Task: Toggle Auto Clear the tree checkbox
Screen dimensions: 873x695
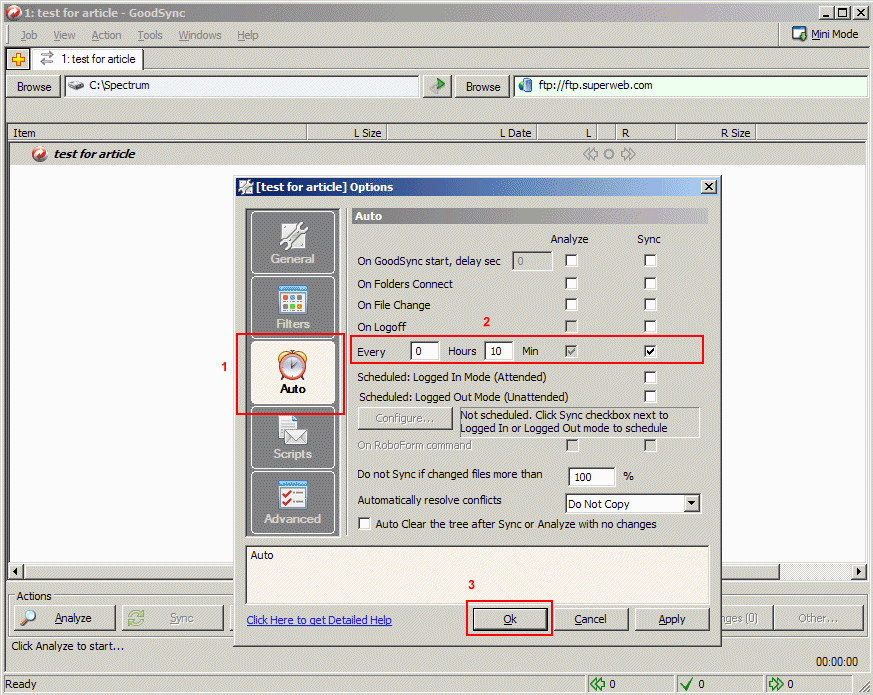Action: (364, 523)
